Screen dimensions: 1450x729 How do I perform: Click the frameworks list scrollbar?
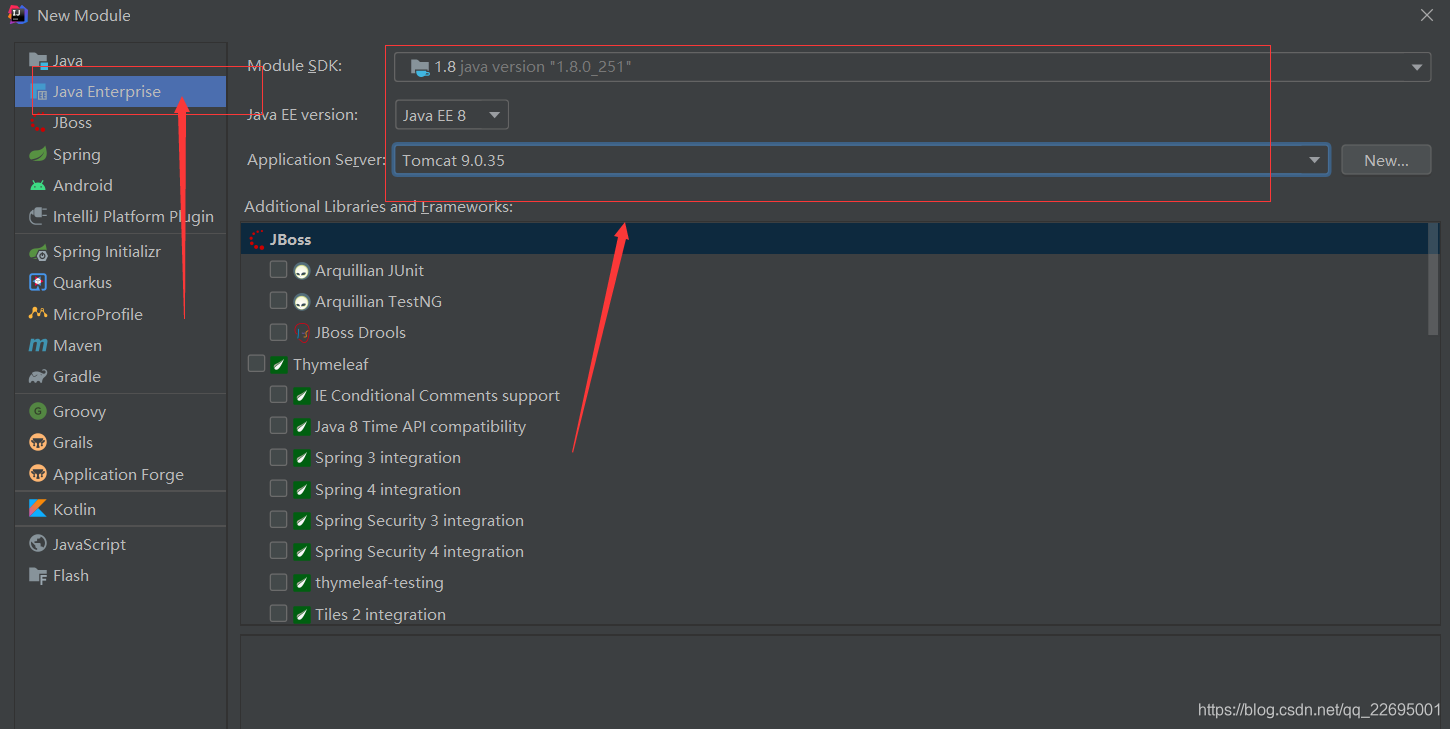[x=1433, y=280]
